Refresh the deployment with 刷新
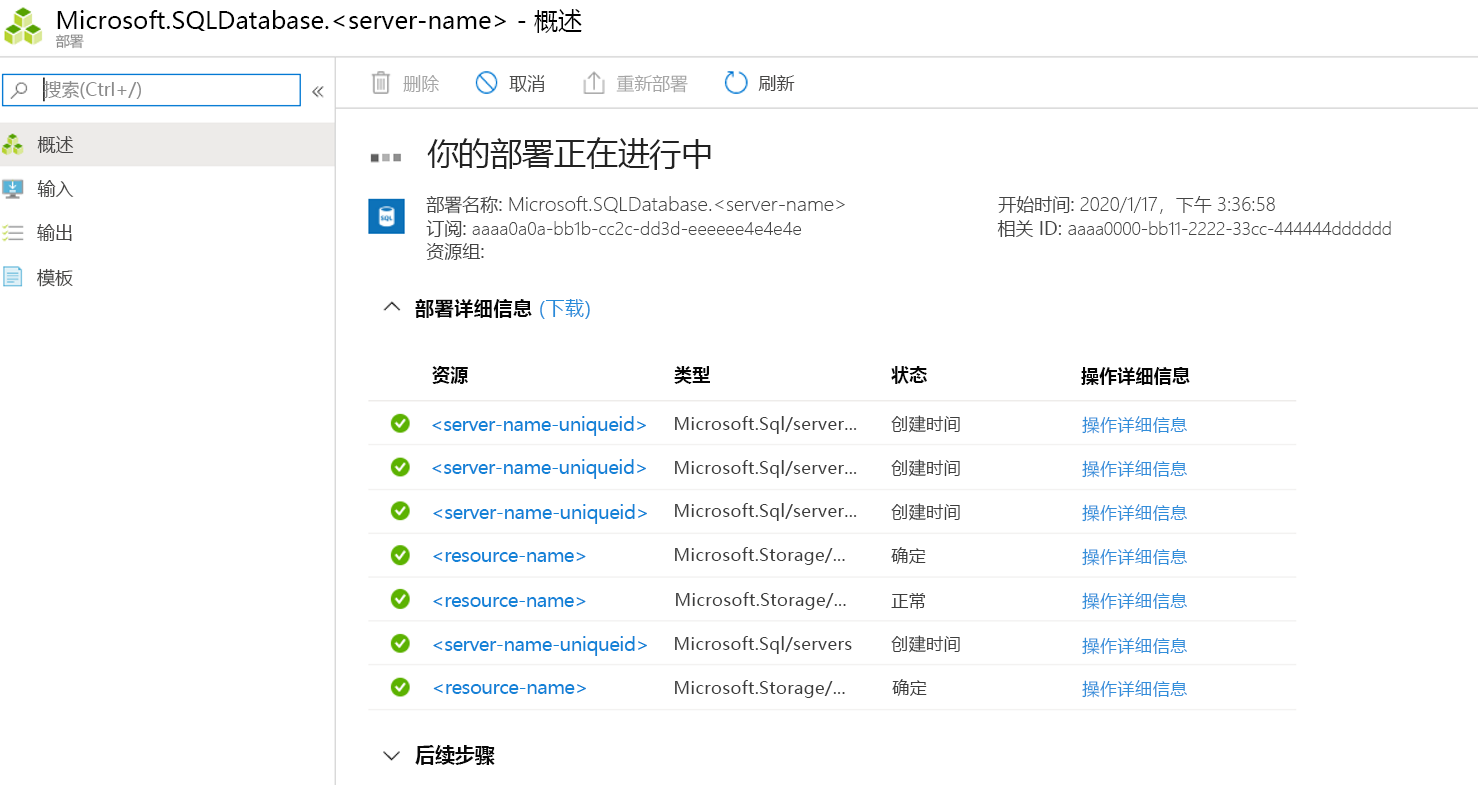Screen dimensions: 1478x785 pos(759,83)
